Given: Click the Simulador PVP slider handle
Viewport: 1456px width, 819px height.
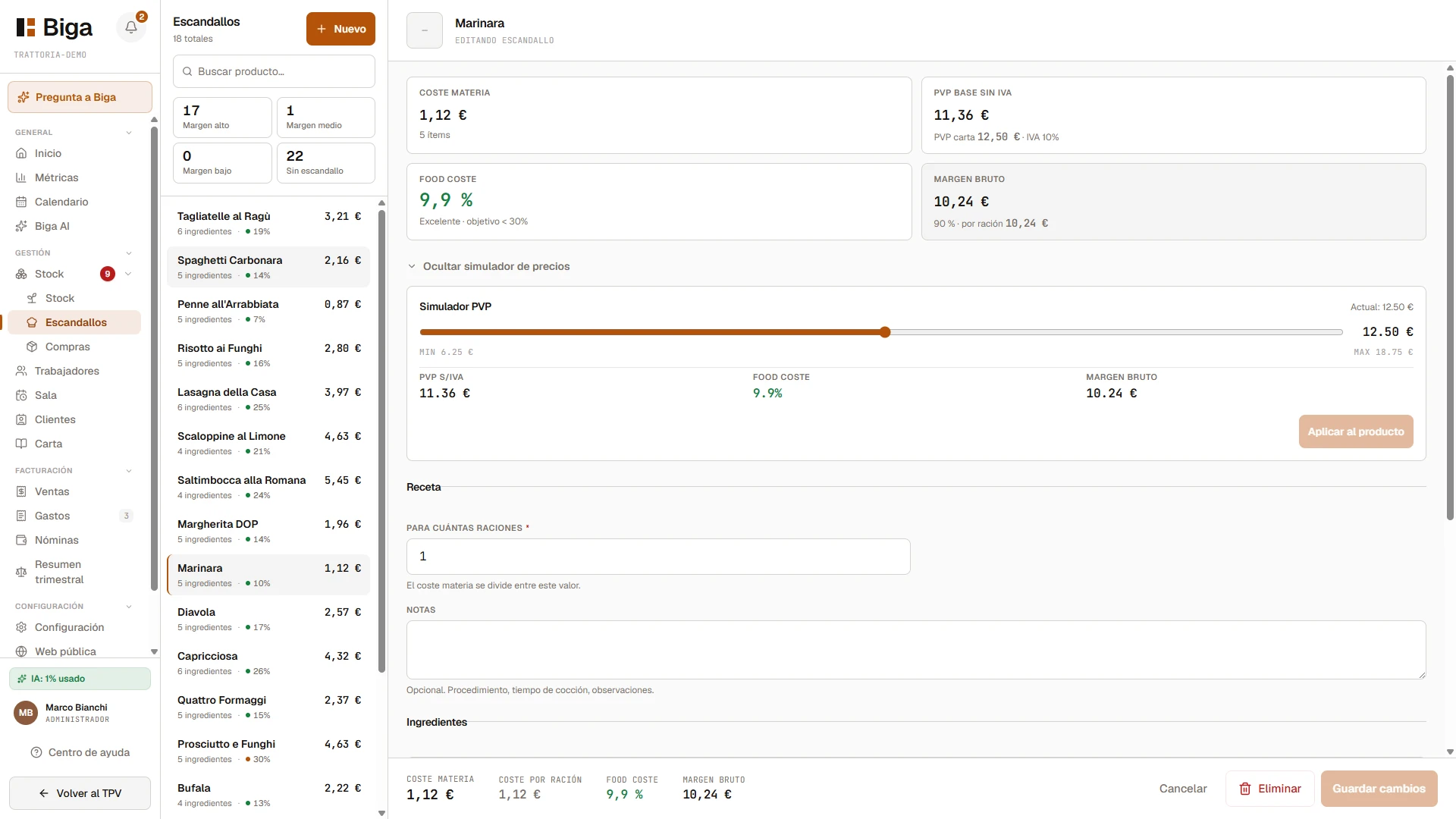Looking at the screenshot, I should pyautogui.click(x=885, y=332).
